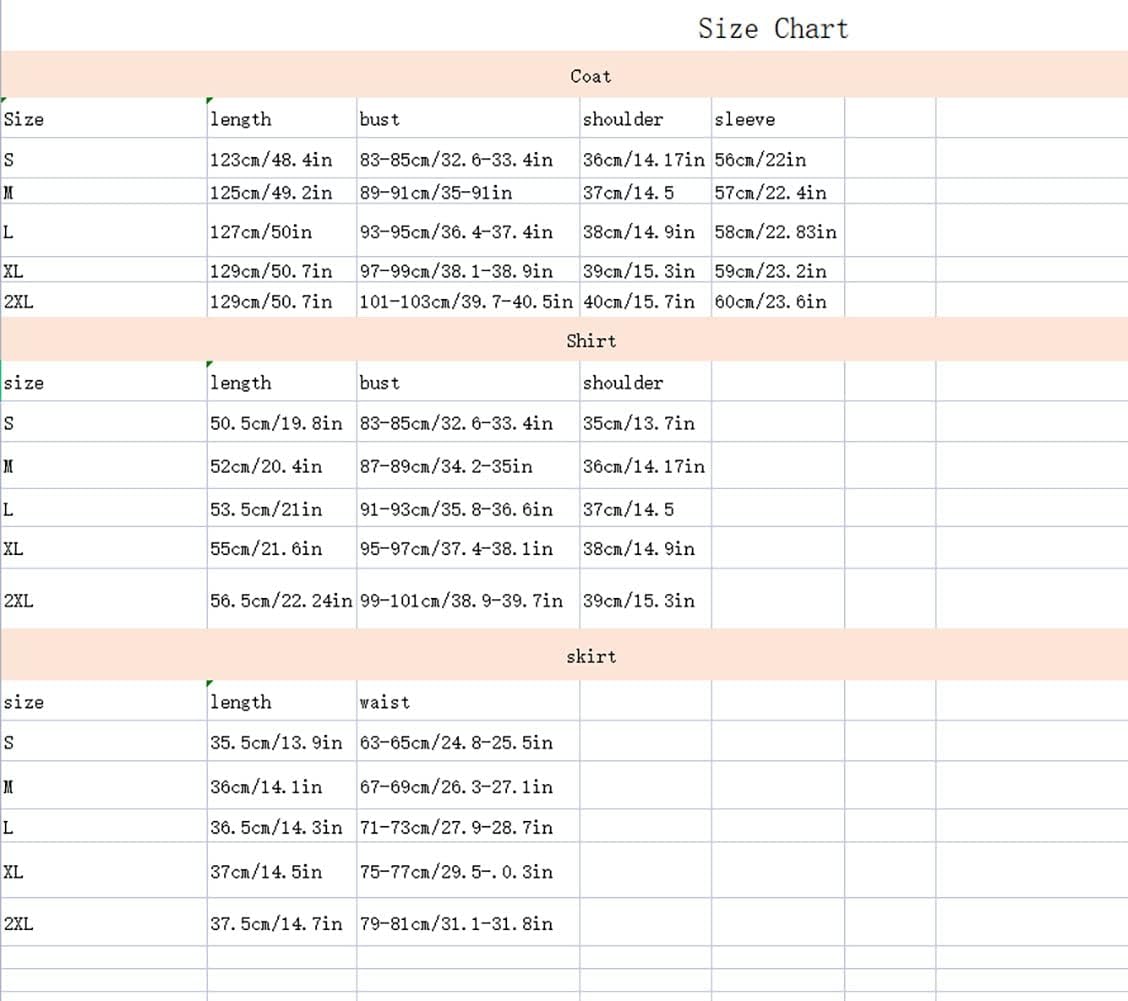The image size is (1128, 1001).
Task: Click the Size Chart title text
Action: pyautogui.click(x=772, y=29)
